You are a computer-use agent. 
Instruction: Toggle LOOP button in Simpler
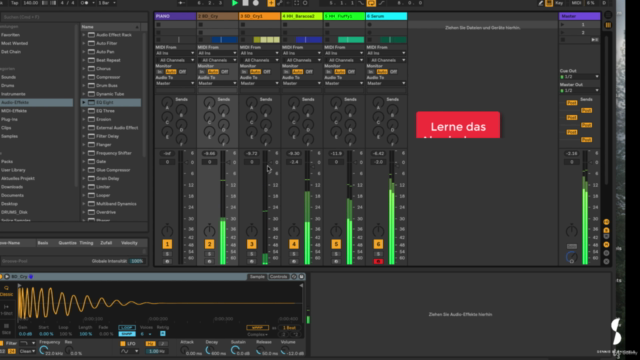127,328
